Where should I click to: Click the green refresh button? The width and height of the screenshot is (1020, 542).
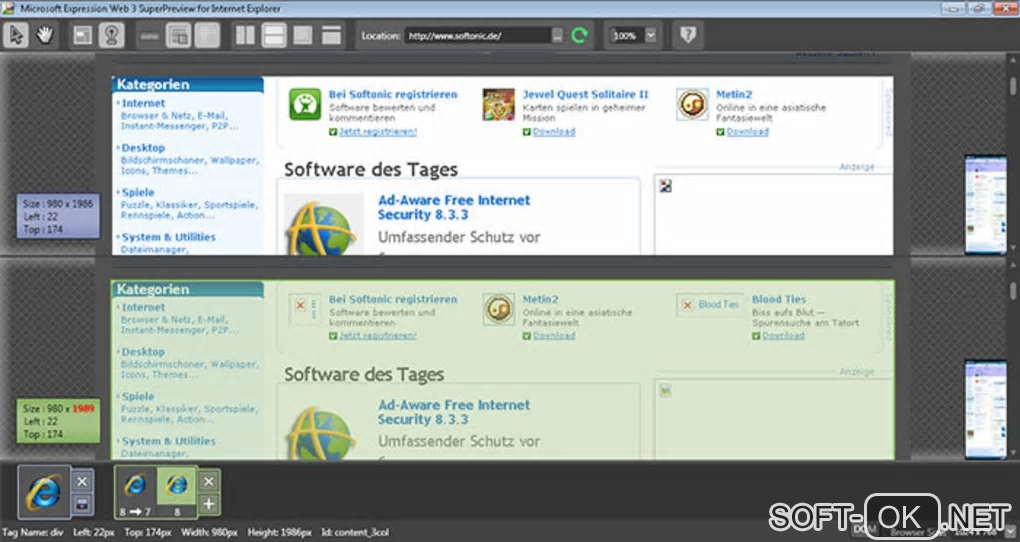pyautogui.click(x=580, y=35)
